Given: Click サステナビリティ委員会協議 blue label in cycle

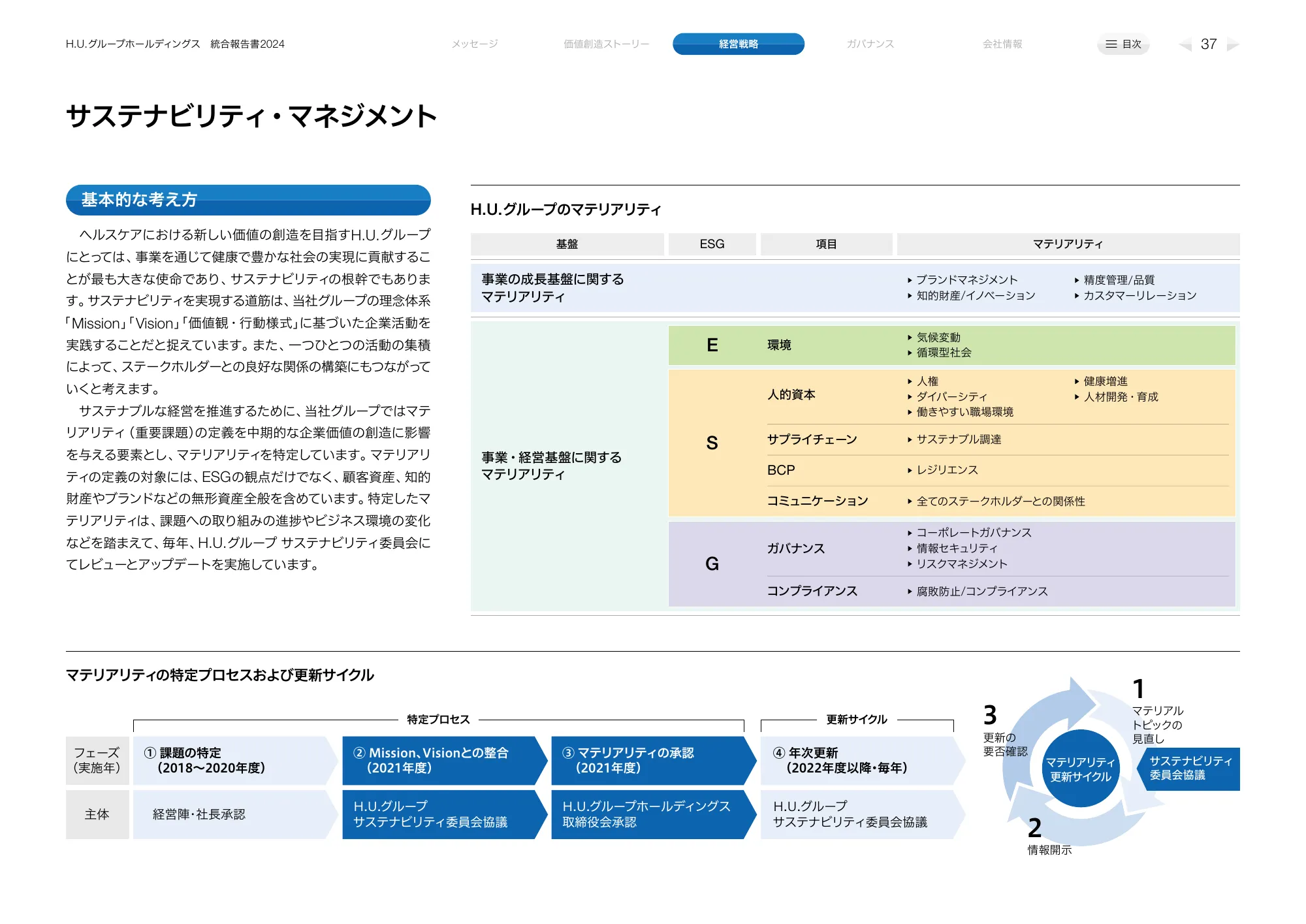Looking at the screenshot, I should pos(1188,769).
